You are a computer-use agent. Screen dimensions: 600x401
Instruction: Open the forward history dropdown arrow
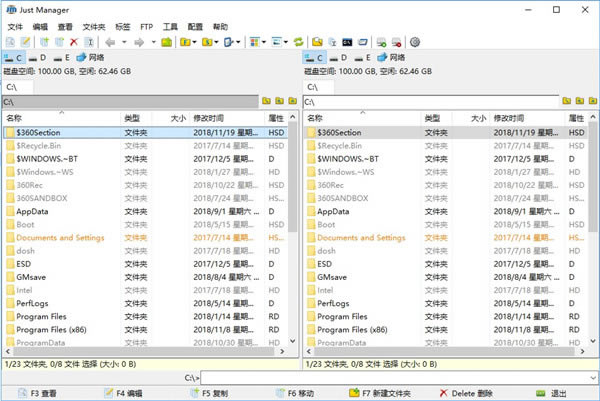point(153,42)
